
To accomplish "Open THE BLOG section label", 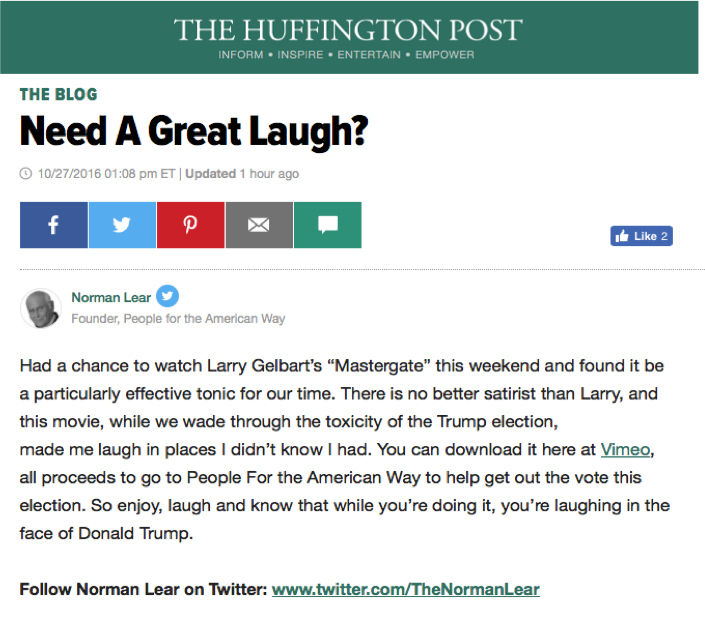I will click(58, 94).
